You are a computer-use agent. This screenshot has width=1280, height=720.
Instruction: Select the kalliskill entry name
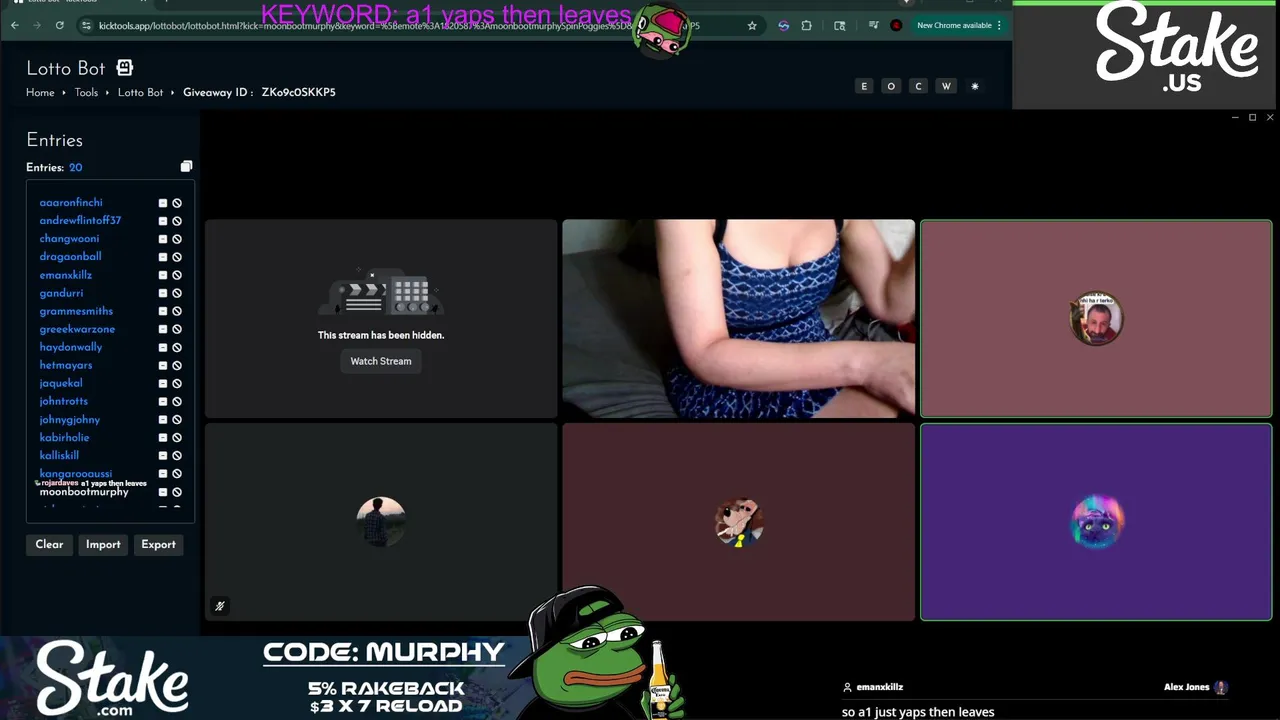59,455
